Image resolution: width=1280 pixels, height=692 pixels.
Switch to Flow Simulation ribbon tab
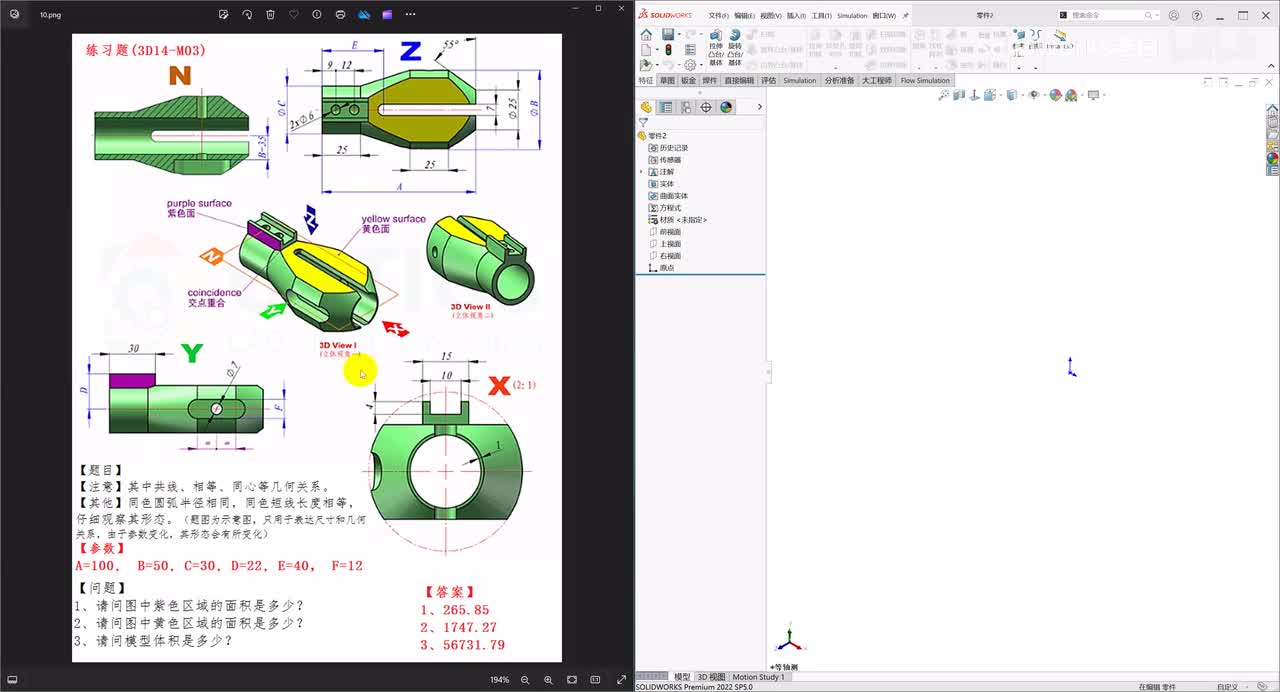click(x=925, y=80)
